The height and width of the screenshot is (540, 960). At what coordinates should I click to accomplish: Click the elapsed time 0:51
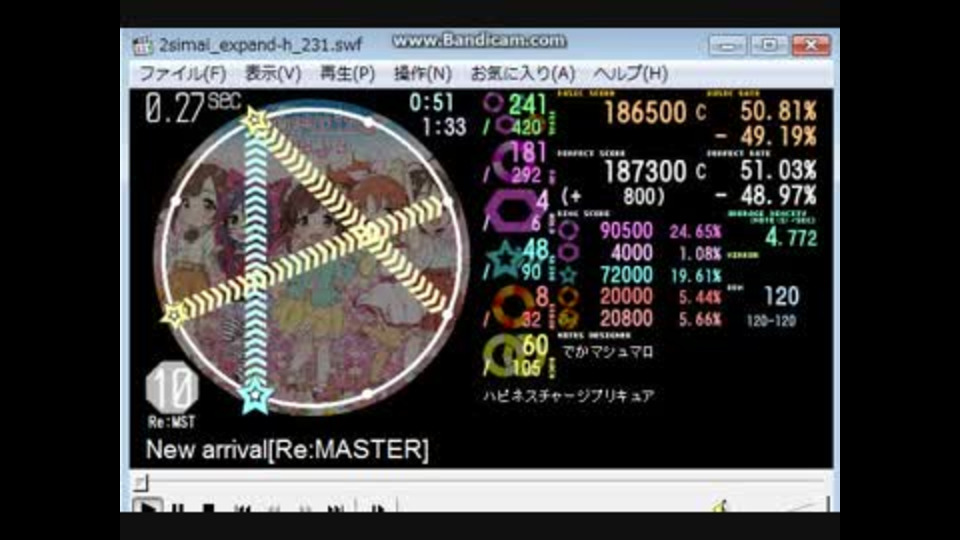(432, 103)
